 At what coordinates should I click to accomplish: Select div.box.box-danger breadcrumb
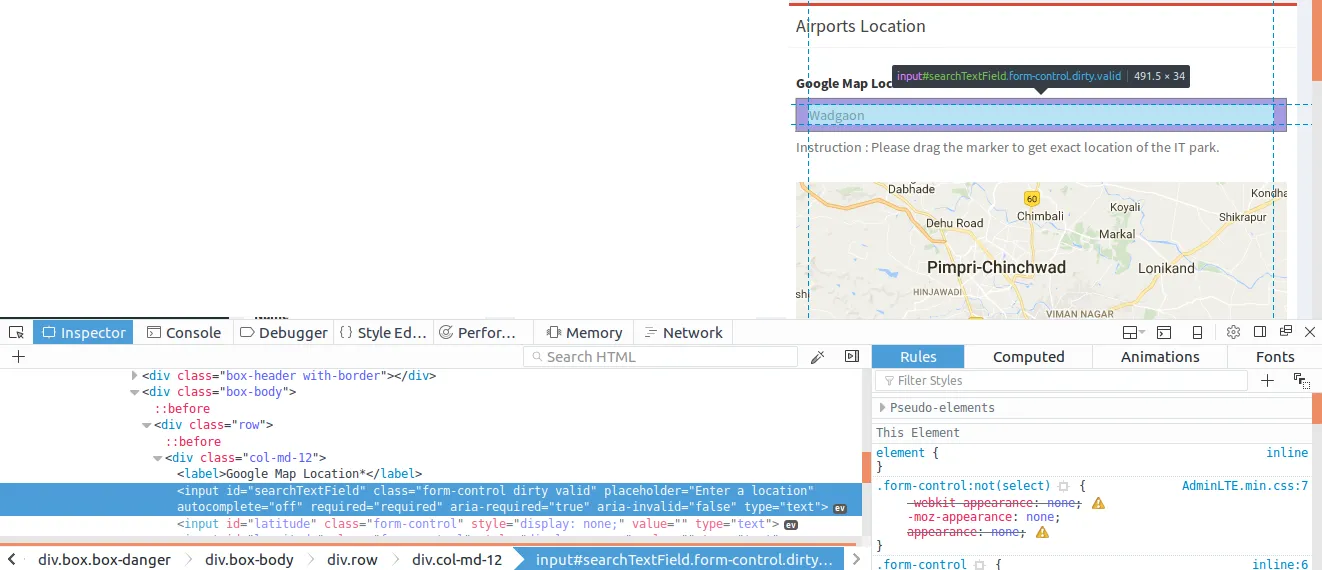104,559
